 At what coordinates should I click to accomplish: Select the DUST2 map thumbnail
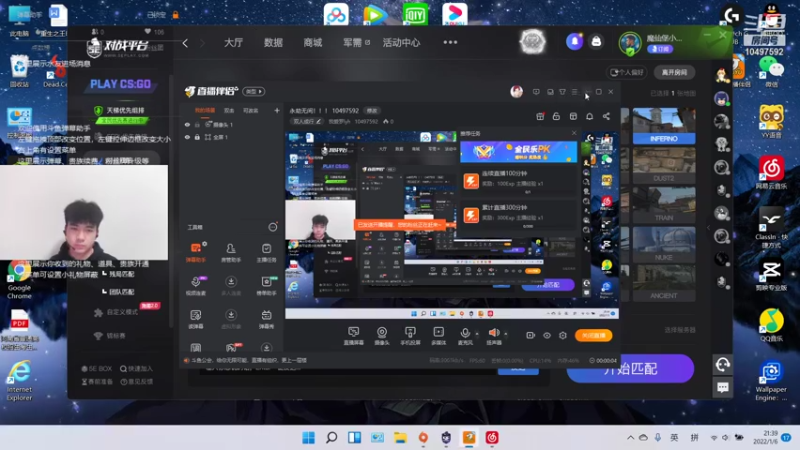click(664, 165)
